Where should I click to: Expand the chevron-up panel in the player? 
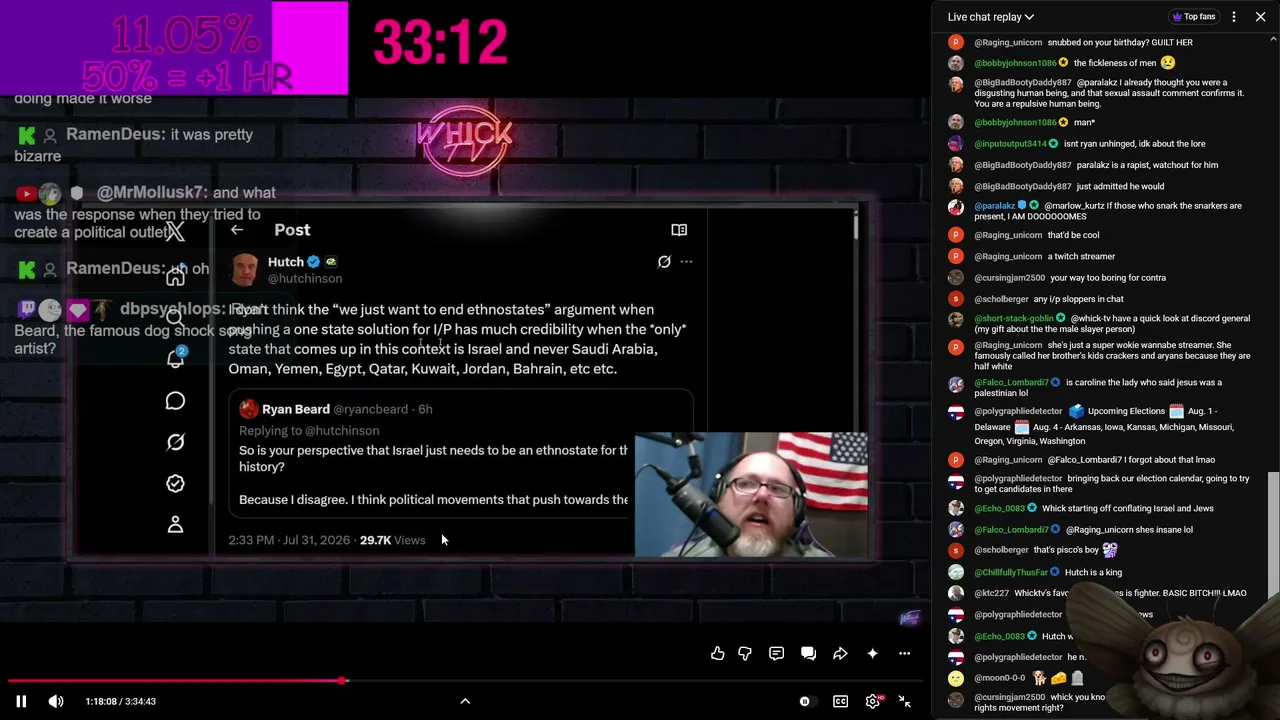click(x=465, y=701)
